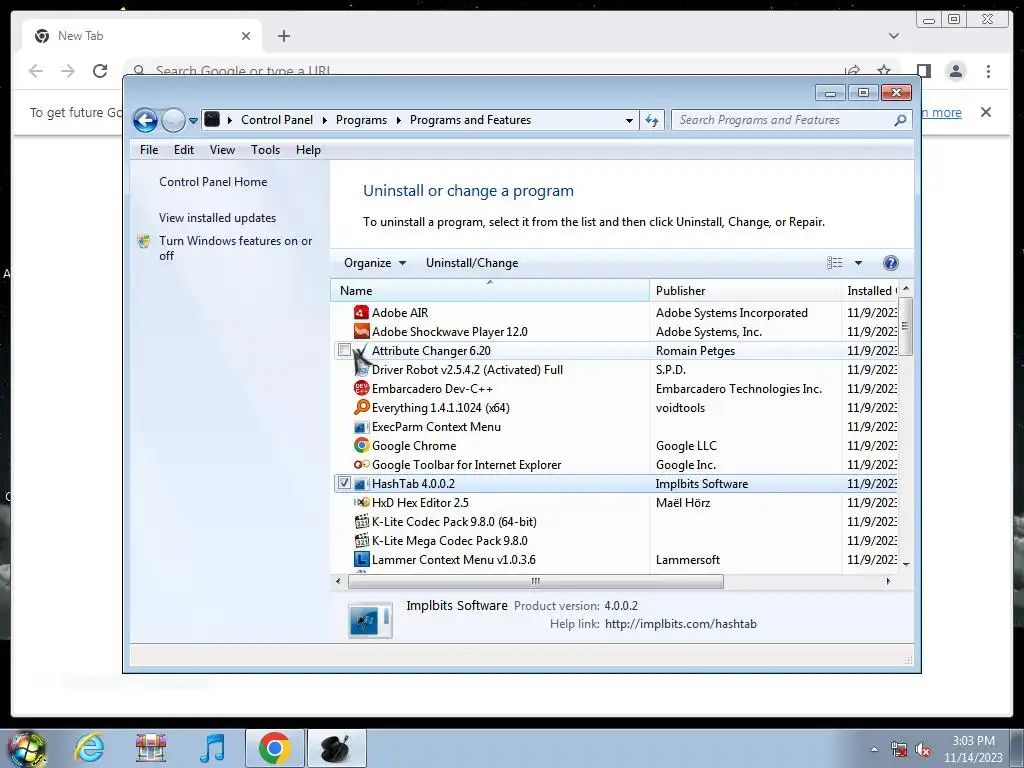Viewport: 1024px width, 768px height.
Task: Click the Adobe AIR program icon
Action: 361,313
